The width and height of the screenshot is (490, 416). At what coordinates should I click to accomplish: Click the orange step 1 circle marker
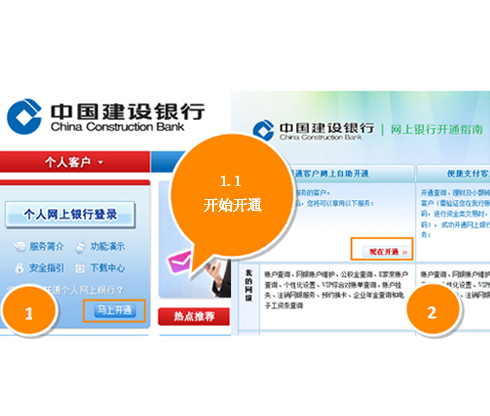coord(29,311)
